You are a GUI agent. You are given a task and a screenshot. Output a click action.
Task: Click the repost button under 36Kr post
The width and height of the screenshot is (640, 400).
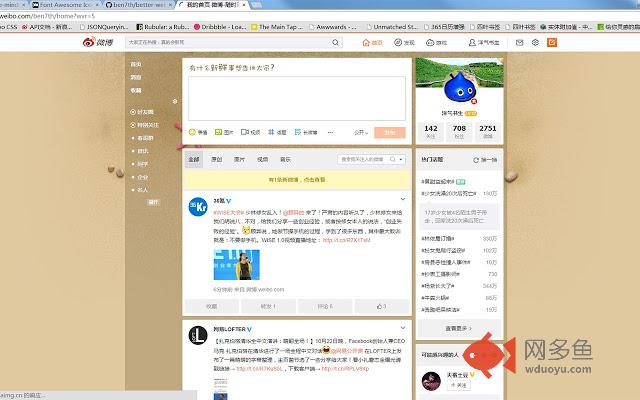point(268,306)
